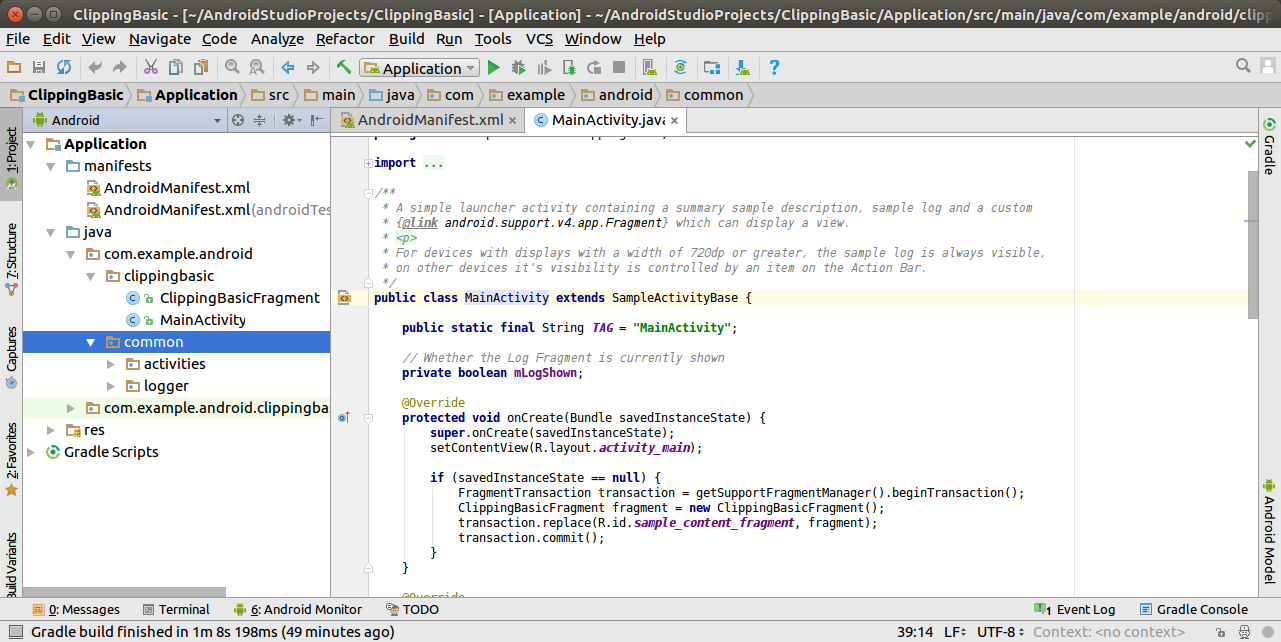
Task: Click the Copy icon in toolbar
Action: (176, 67)
